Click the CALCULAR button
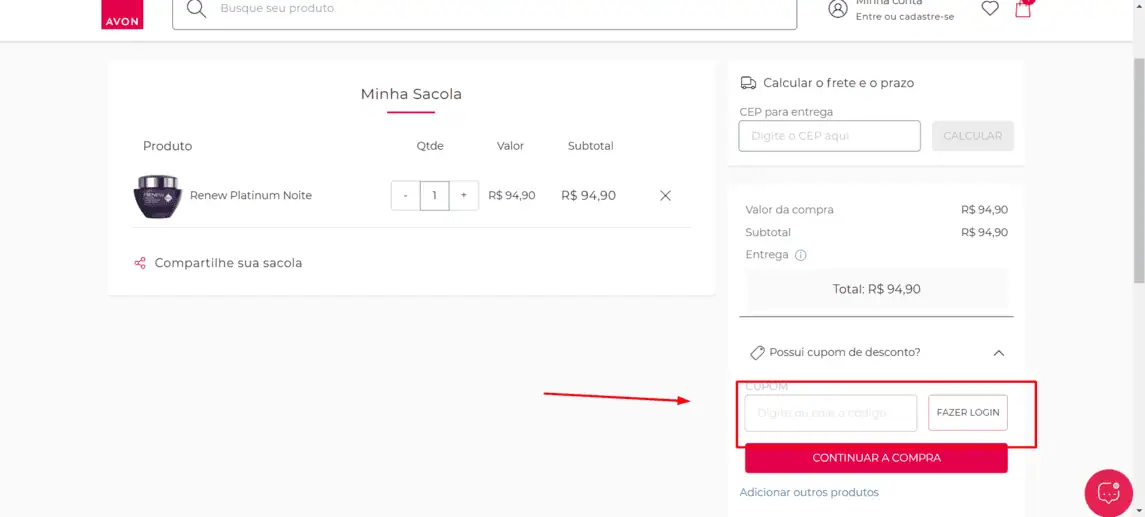The image size is (1145, 517). [973, 136]
